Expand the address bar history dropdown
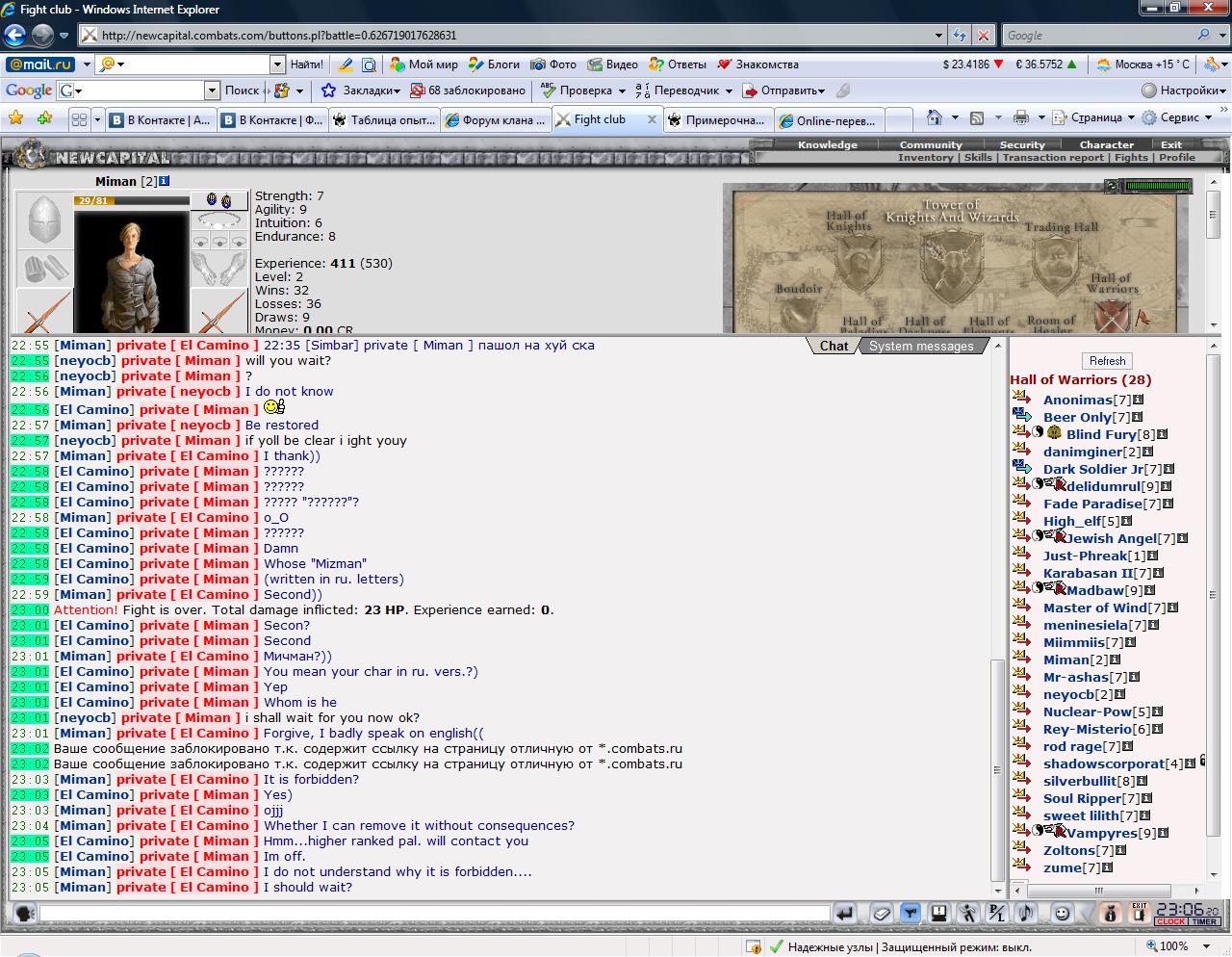 [939, 36]
